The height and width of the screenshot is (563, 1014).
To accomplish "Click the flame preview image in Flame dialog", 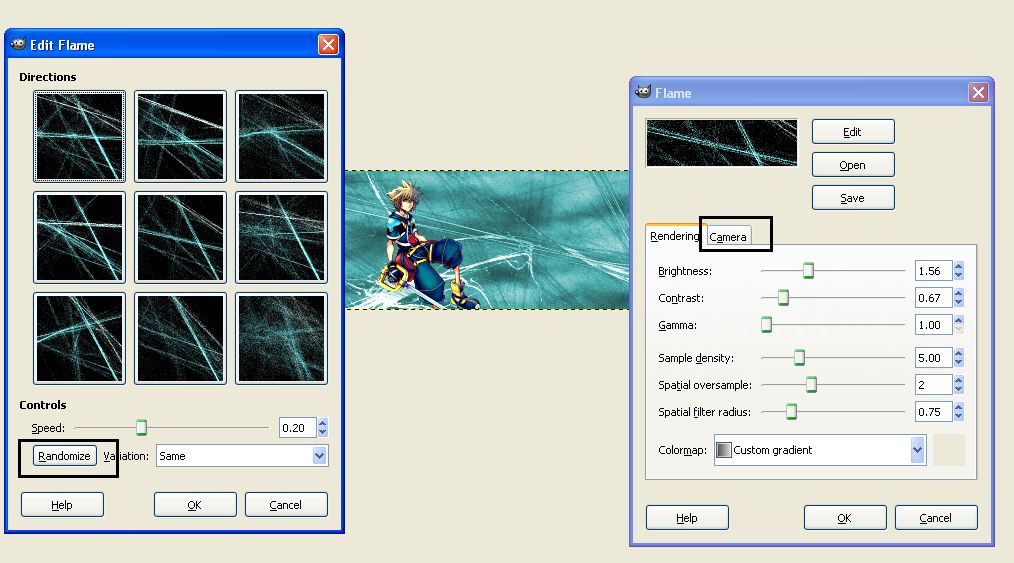I will pyautogui.click(x=722, y=143).
